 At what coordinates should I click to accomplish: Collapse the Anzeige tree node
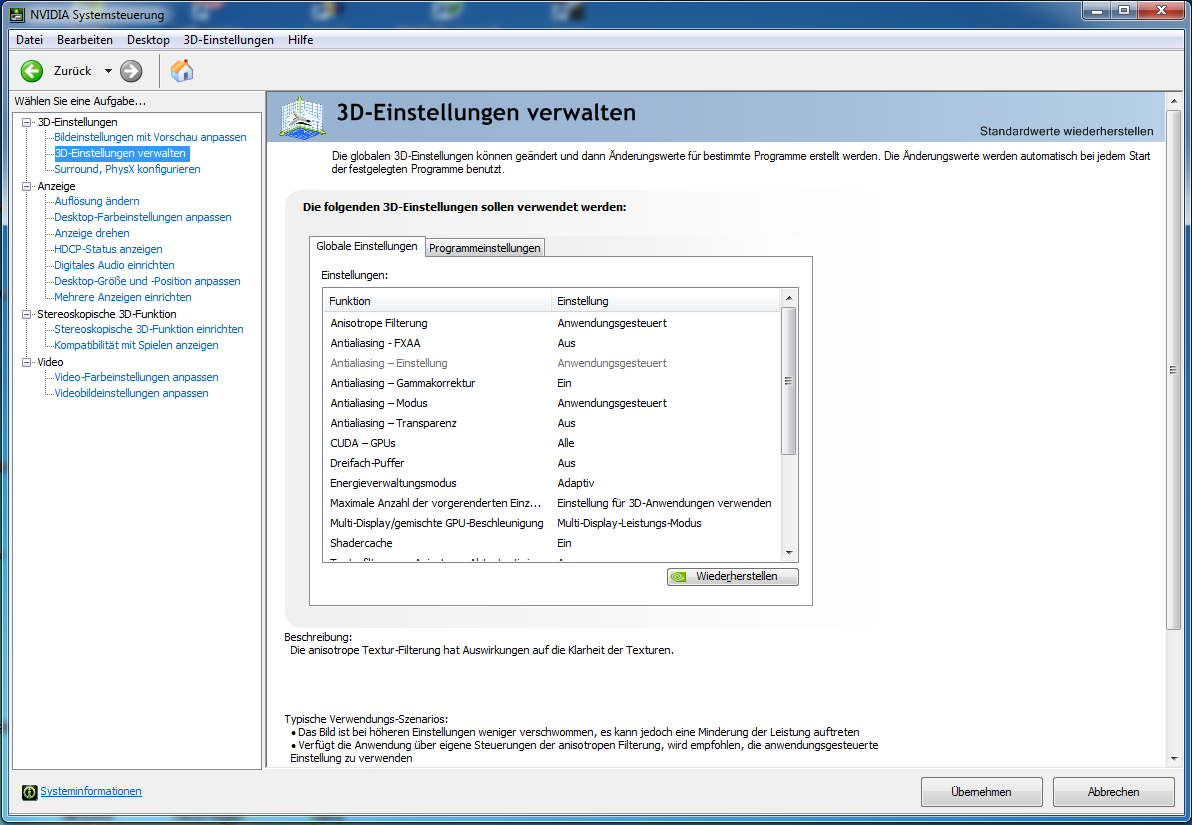(x=27, y=186)
